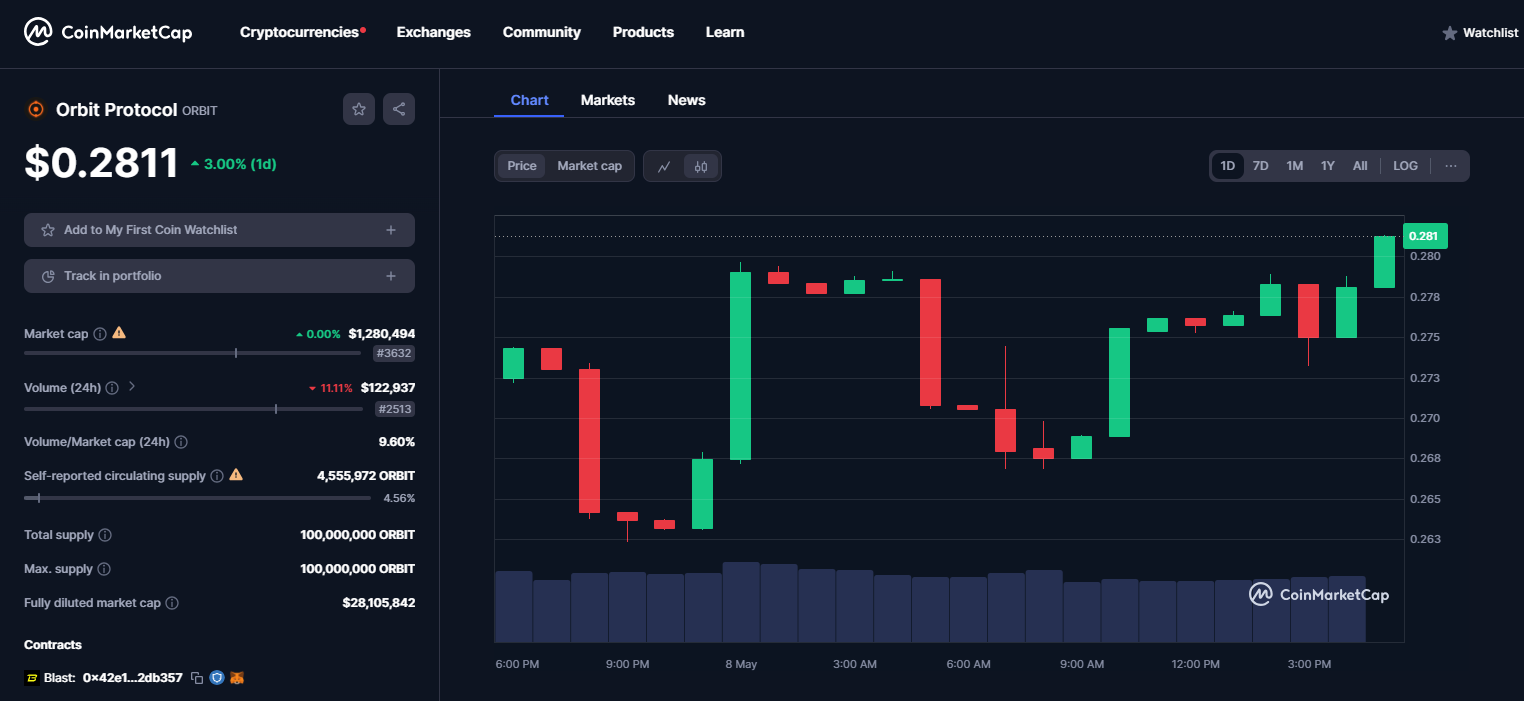Click Add to My First Coin Watchlist

pyautogui.click(x=219, y=230)
